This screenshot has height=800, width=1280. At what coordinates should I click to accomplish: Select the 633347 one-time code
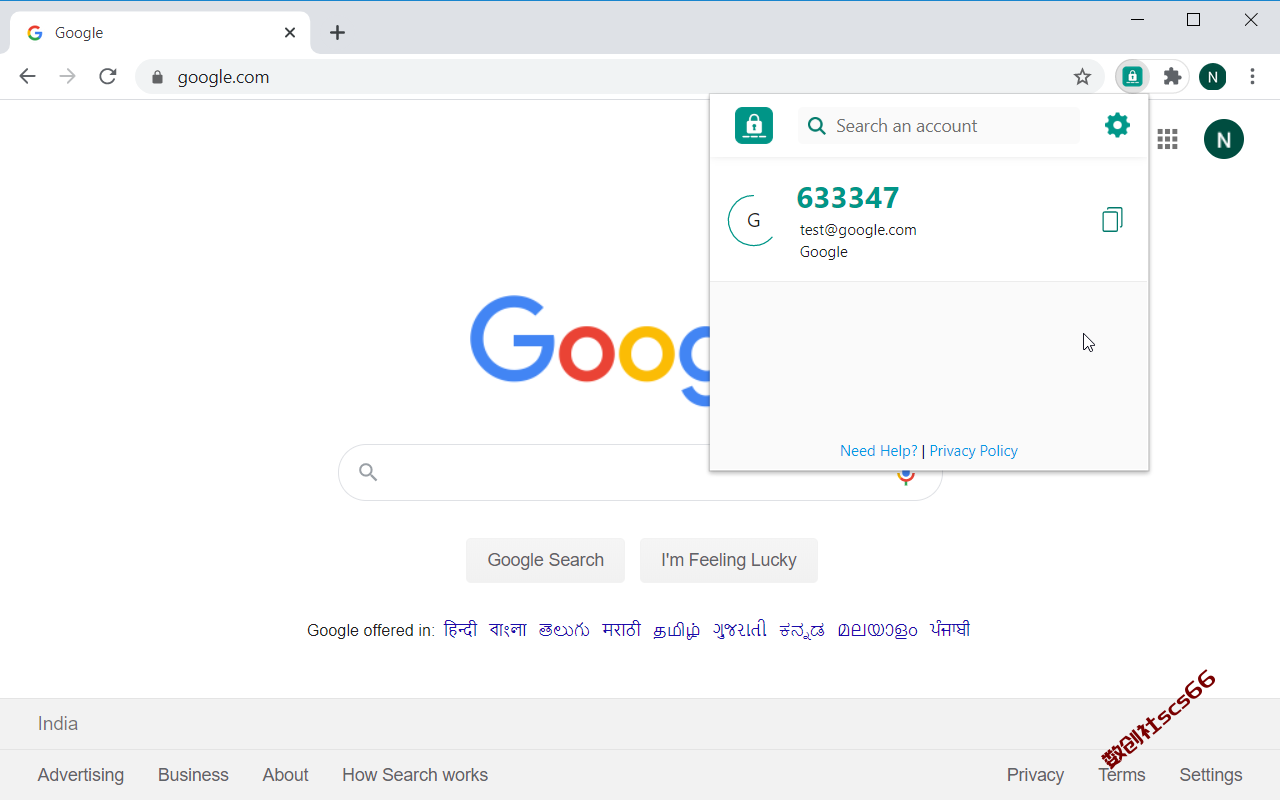(848, 198)
